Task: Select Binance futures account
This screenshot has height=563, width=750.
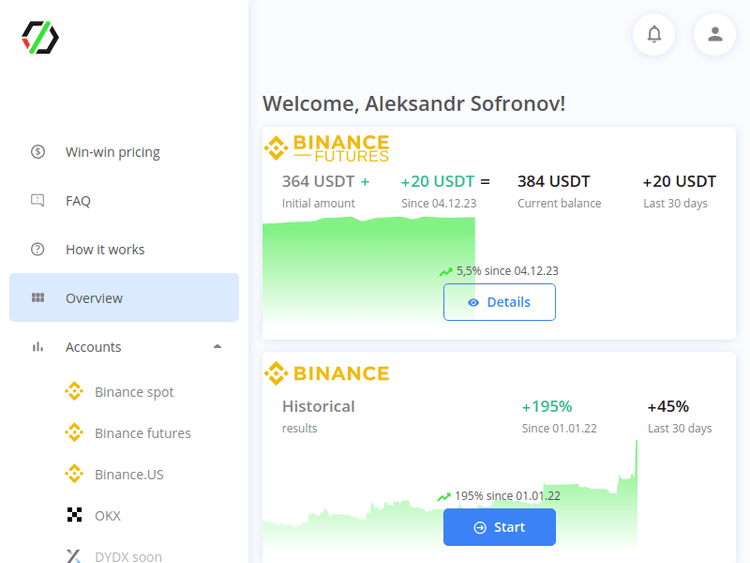Action: pos(142,433)
